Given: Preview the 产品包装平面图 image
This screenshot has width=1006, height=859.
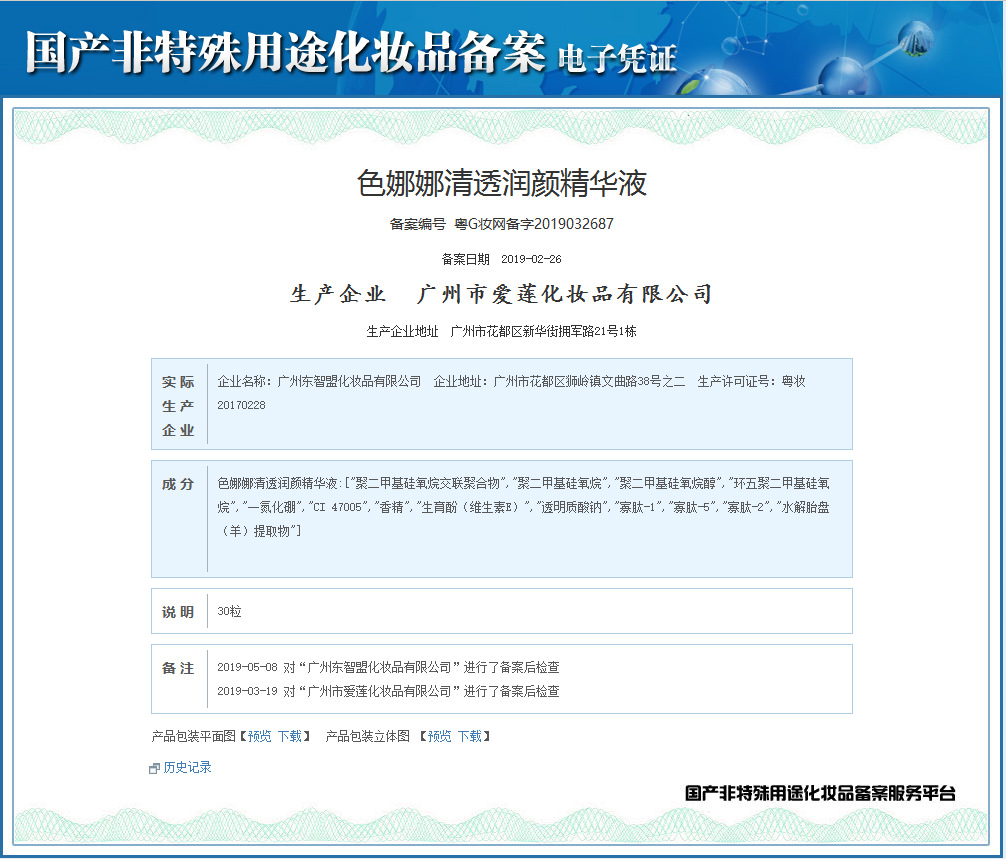Looking at the screenshot, I should 260,736.
